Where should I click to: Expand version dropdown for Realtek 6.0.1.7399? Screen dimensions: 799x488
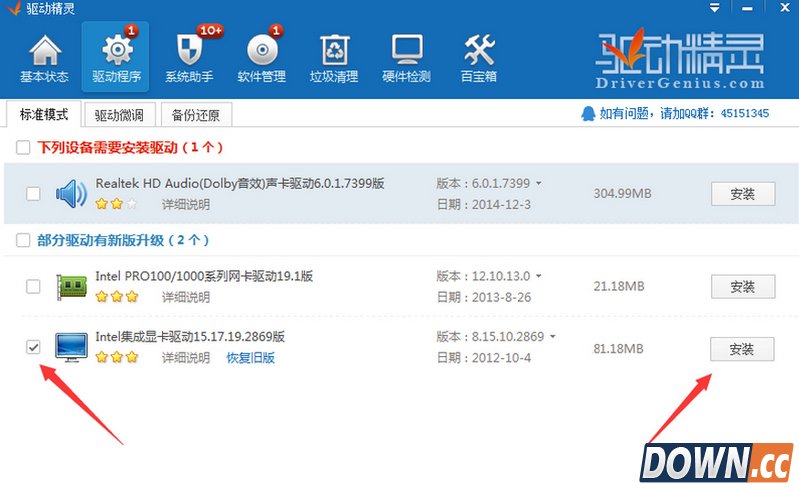pyautogui.click(x=539, y=184)
